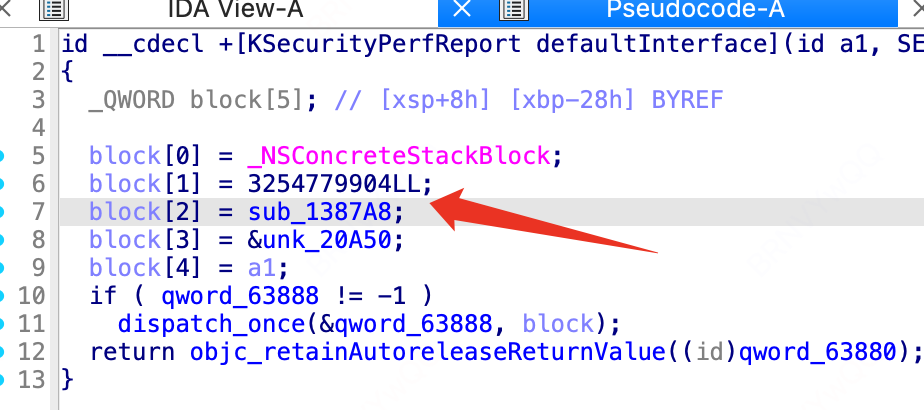Click the _NSConcreteStackBlock symbol

(399, 156)
